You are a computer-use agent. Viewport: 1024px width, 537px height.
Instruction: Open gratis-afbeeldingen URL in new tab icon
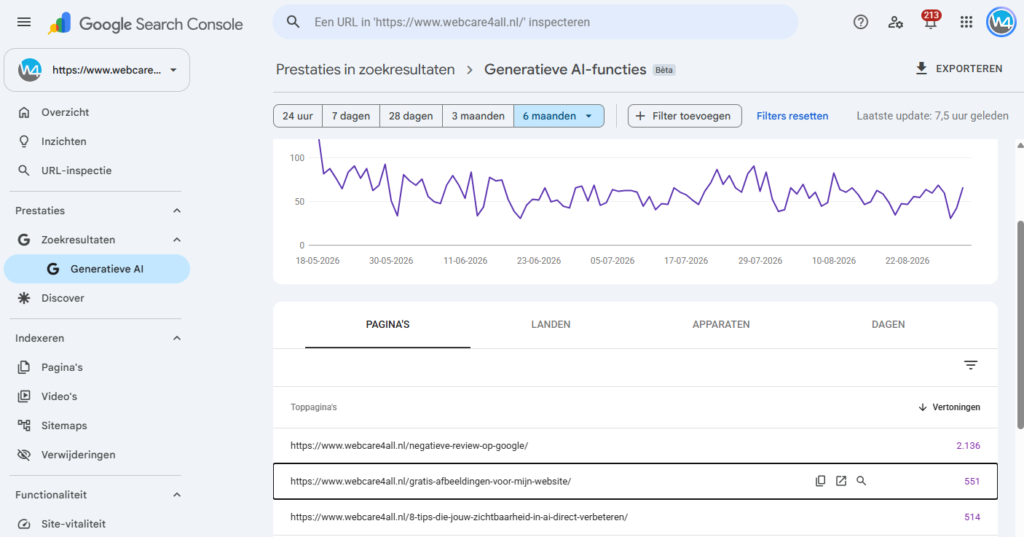[841, 481]
